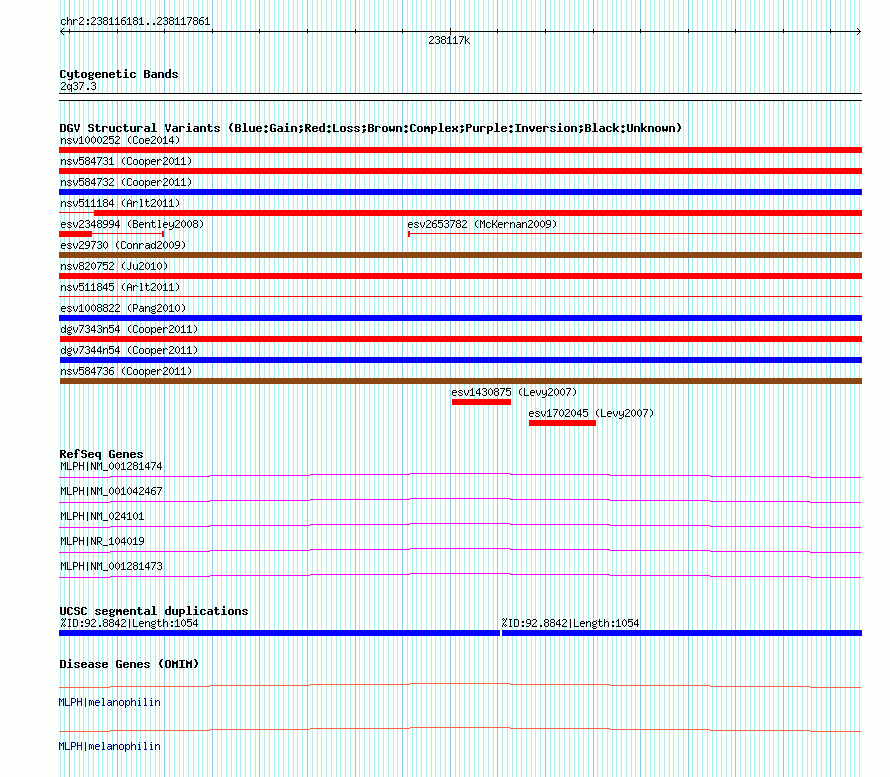Image resolution: width=890 pixels, height=777 pixels.
Task: Select esv2348994 (Bentley2008) variant label
Action: [x=132, y=224]
